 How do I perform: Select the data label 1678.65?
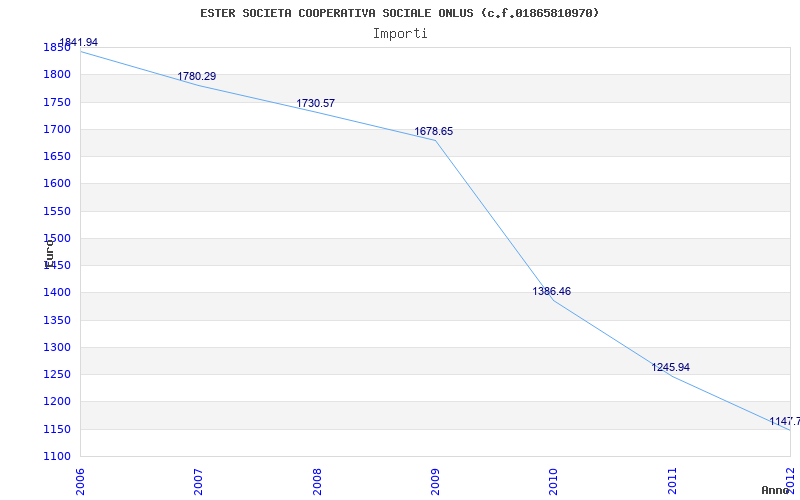[x=433, y=132]
